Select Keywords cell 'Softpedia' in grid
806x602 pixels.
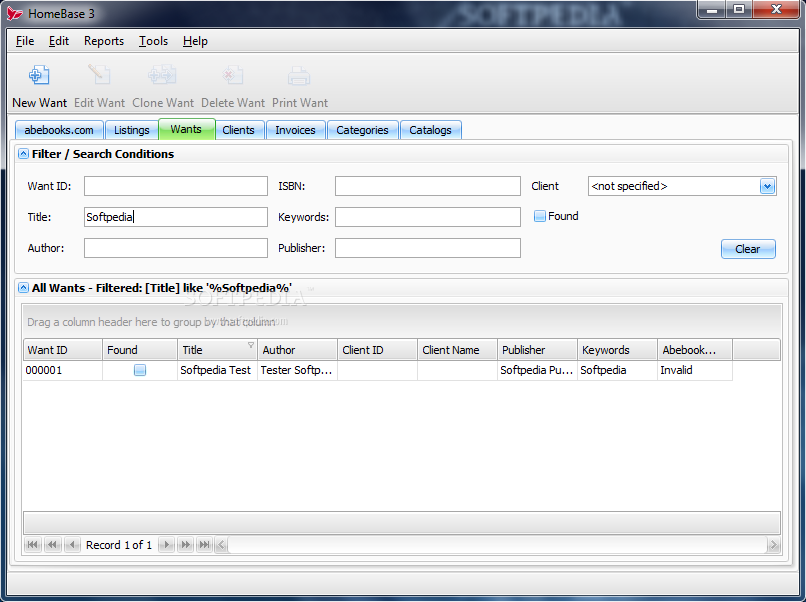pyautogui.click(x=617, y=370)
